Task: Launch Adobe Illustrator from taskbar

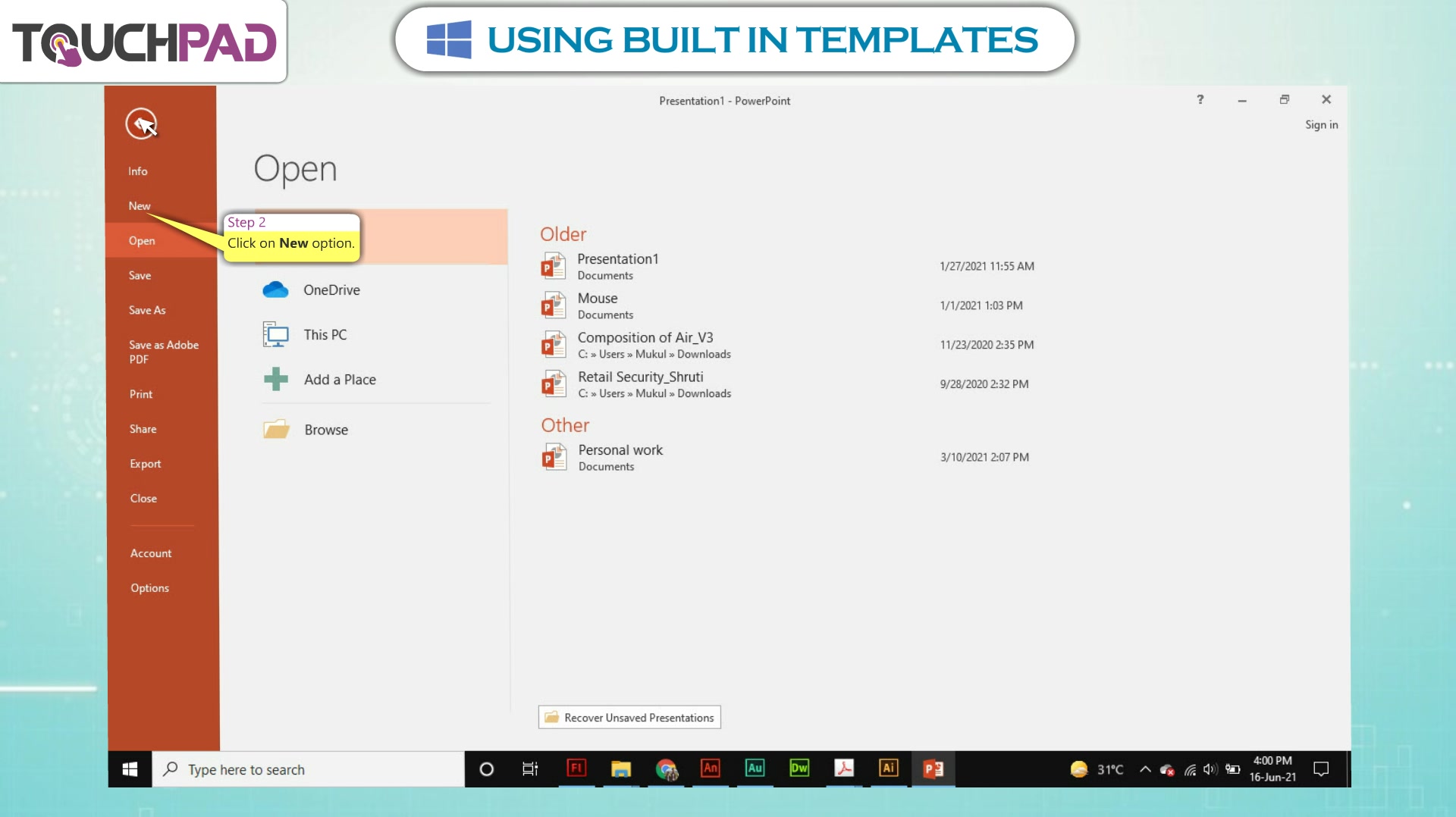Action: [889, 768]
